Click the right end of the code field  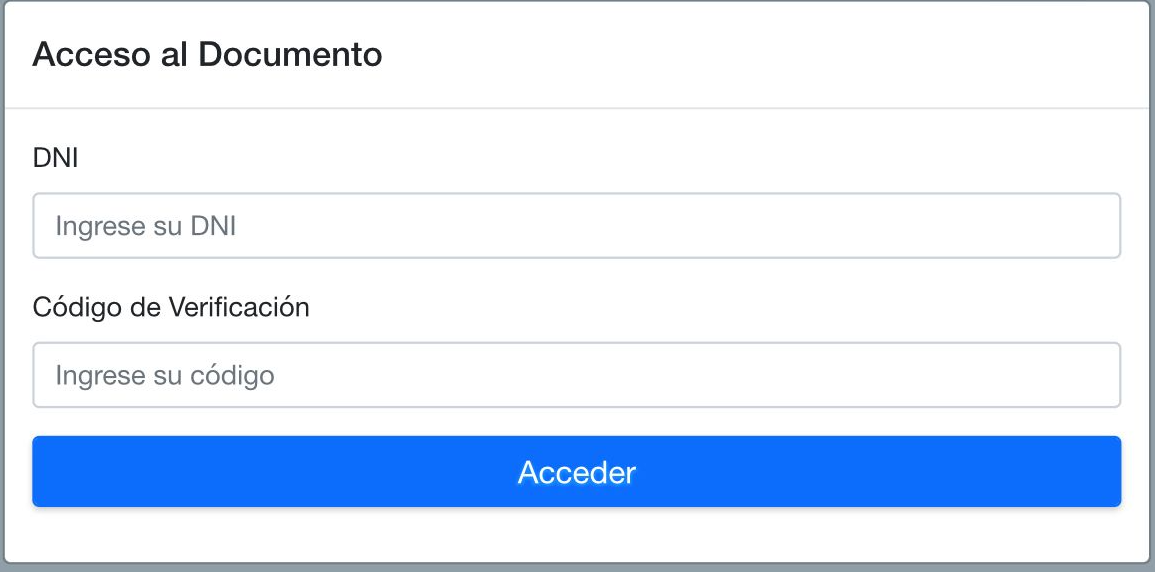tap(1095, 375)
